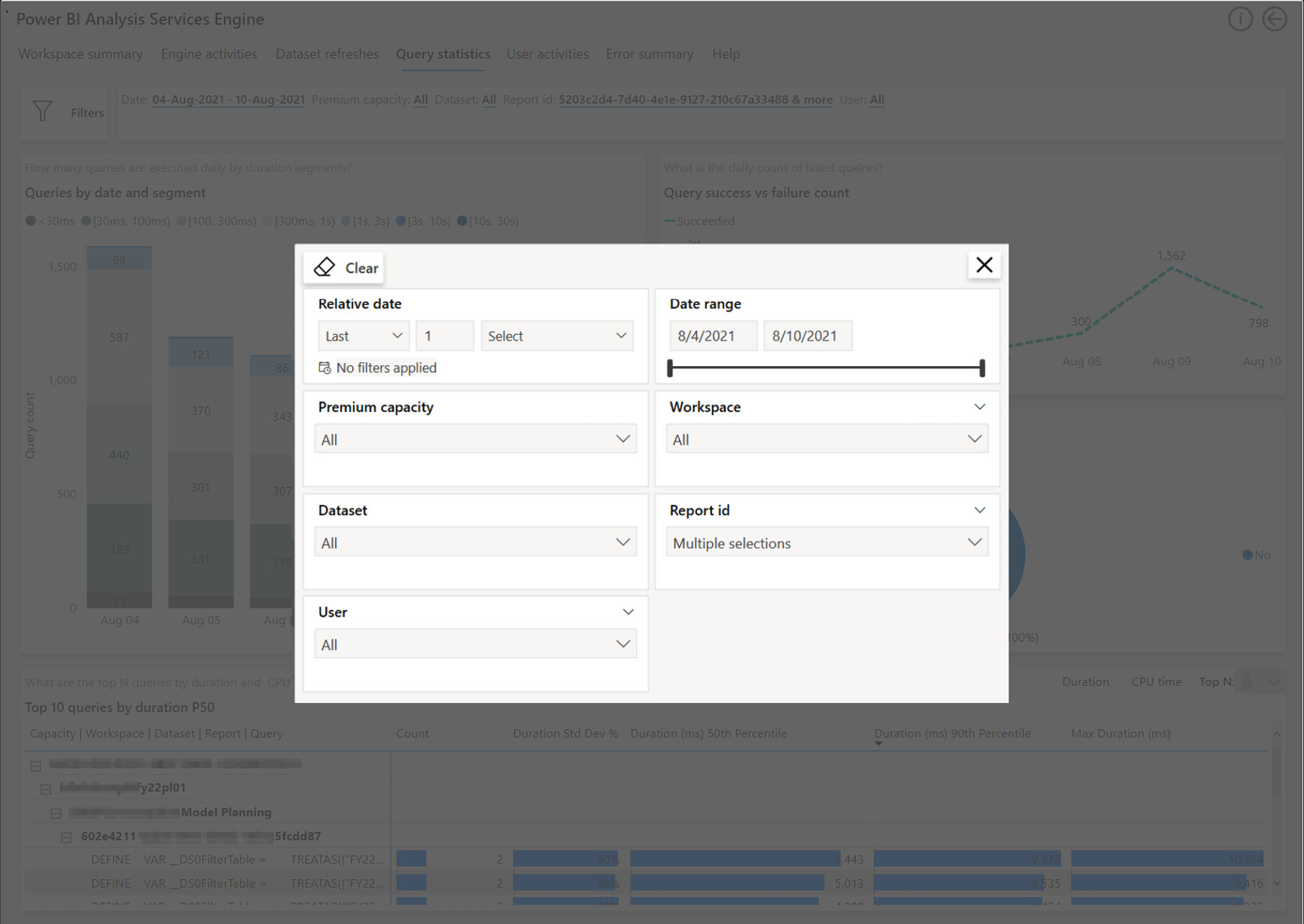Click the Filters funnel icon
The height and width of the screenshot is (924, 1304).
point(42,112)
